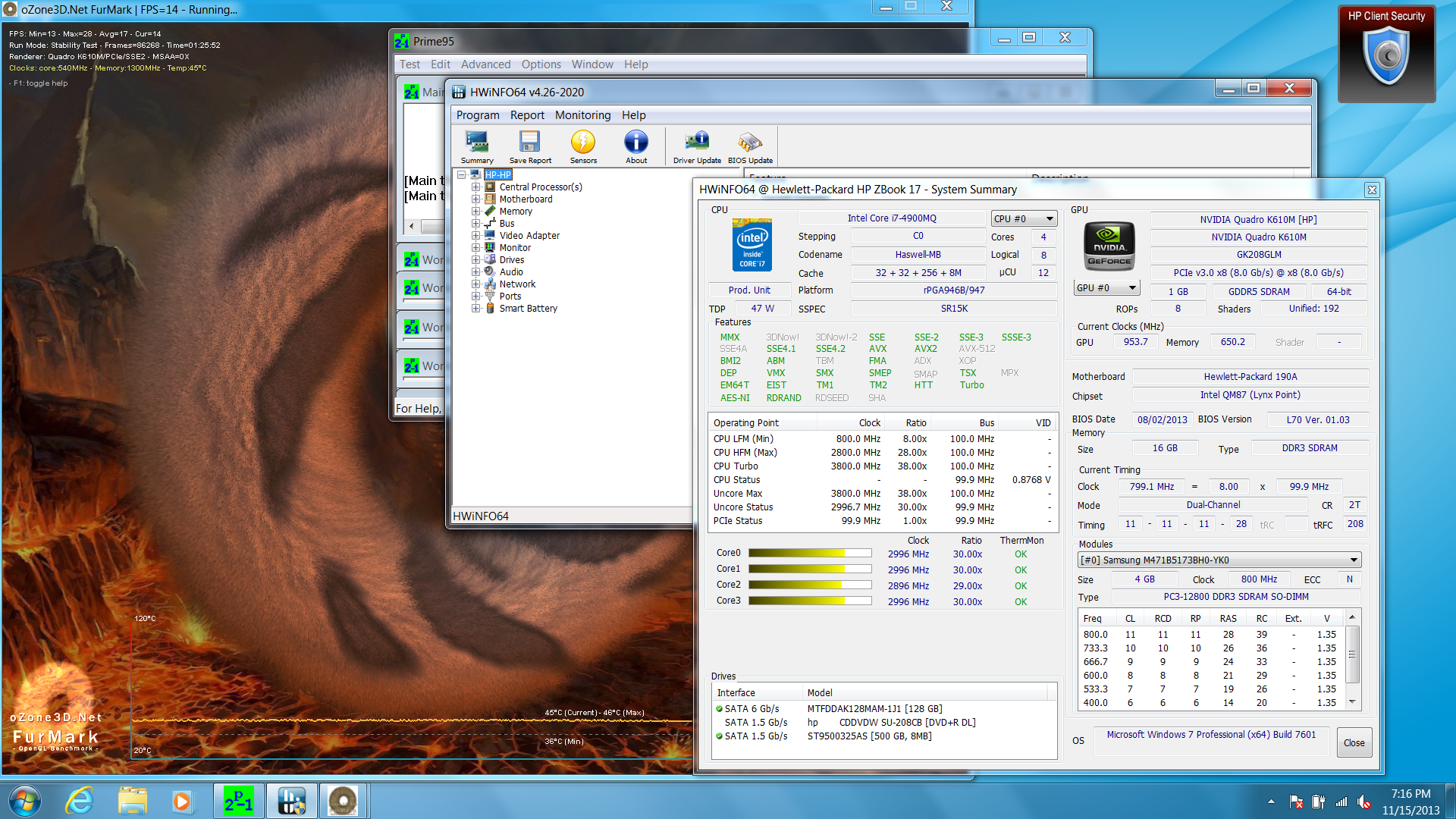Click the Smart Battery tree icon
Image resolution: width=1456 pixels, height=819 pixels.
(490, 308)
